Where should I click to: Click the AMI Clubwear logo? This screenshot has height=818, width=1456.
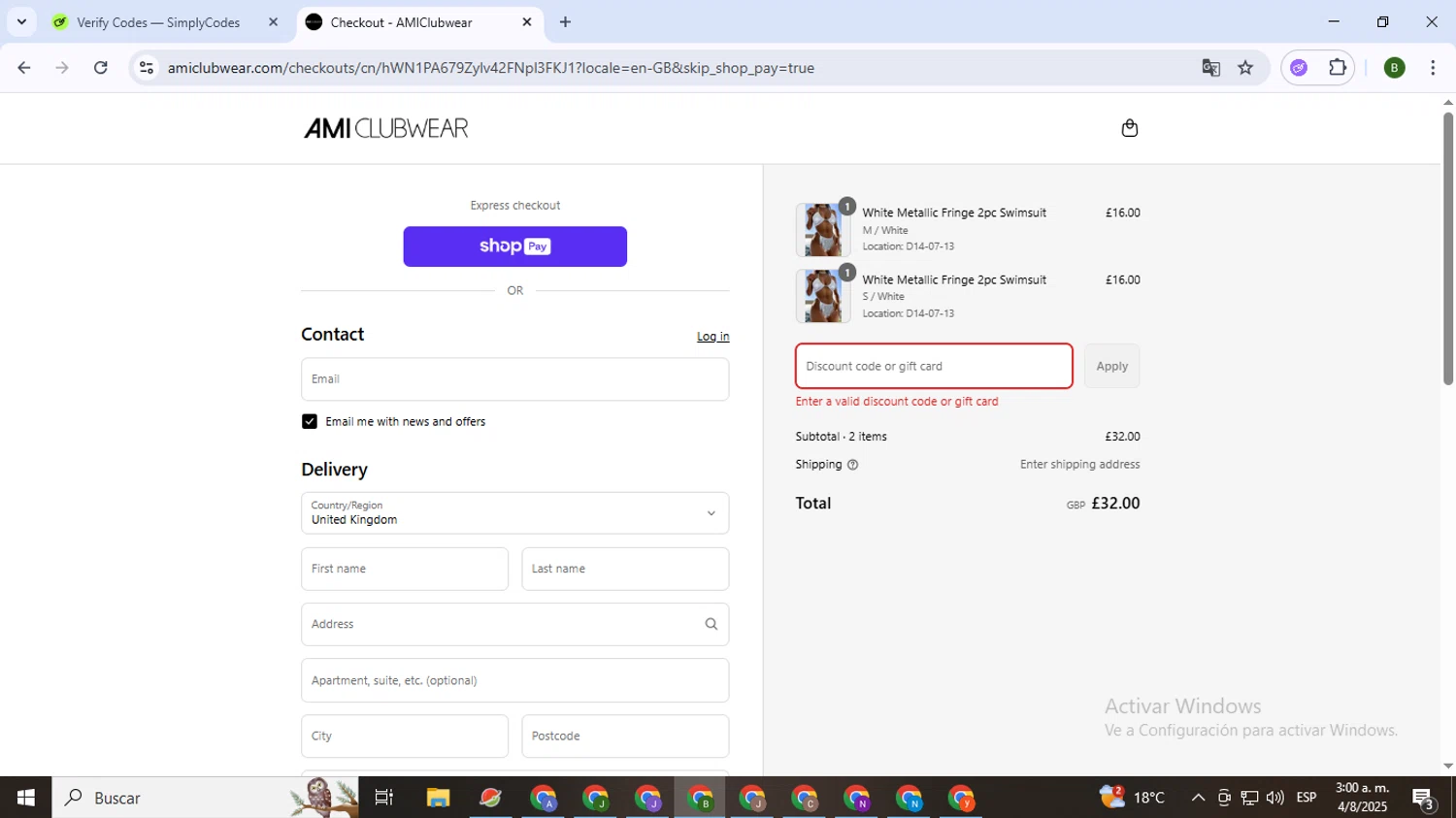(x=386, y=128)
